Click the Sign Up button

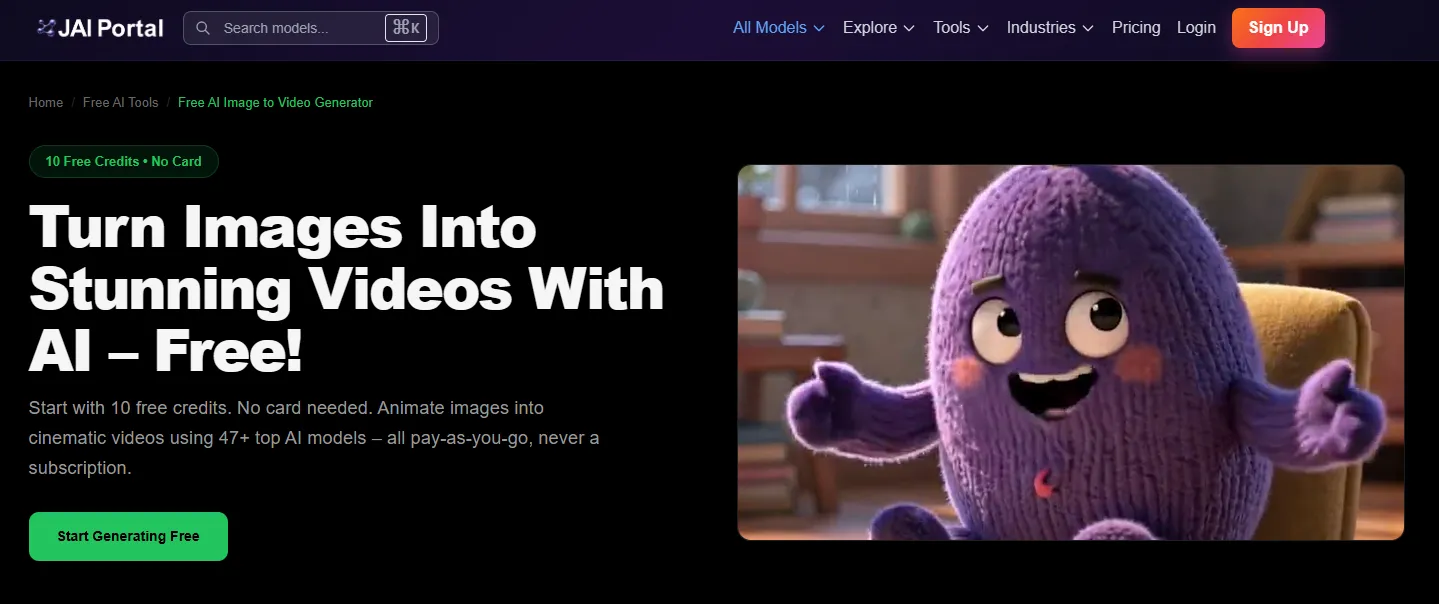tap(1278, 28)
